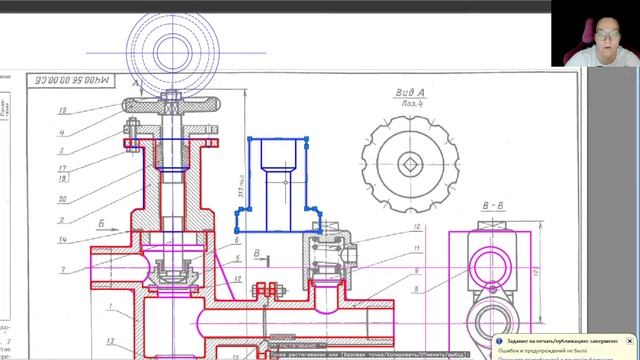Image resolution: width=640 pixels, height=360 pixels.
Task: Close the print job completed notification
Action: (x=630, y=341)
